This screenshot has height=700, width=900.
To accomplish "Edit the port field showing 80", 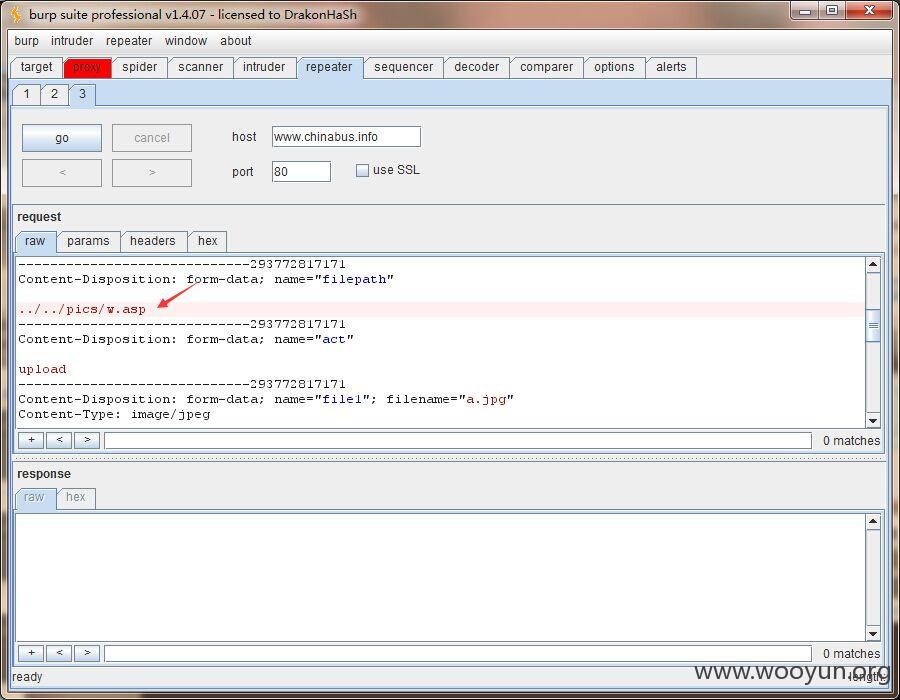I will pyautogui.click(x=301, y=172).
